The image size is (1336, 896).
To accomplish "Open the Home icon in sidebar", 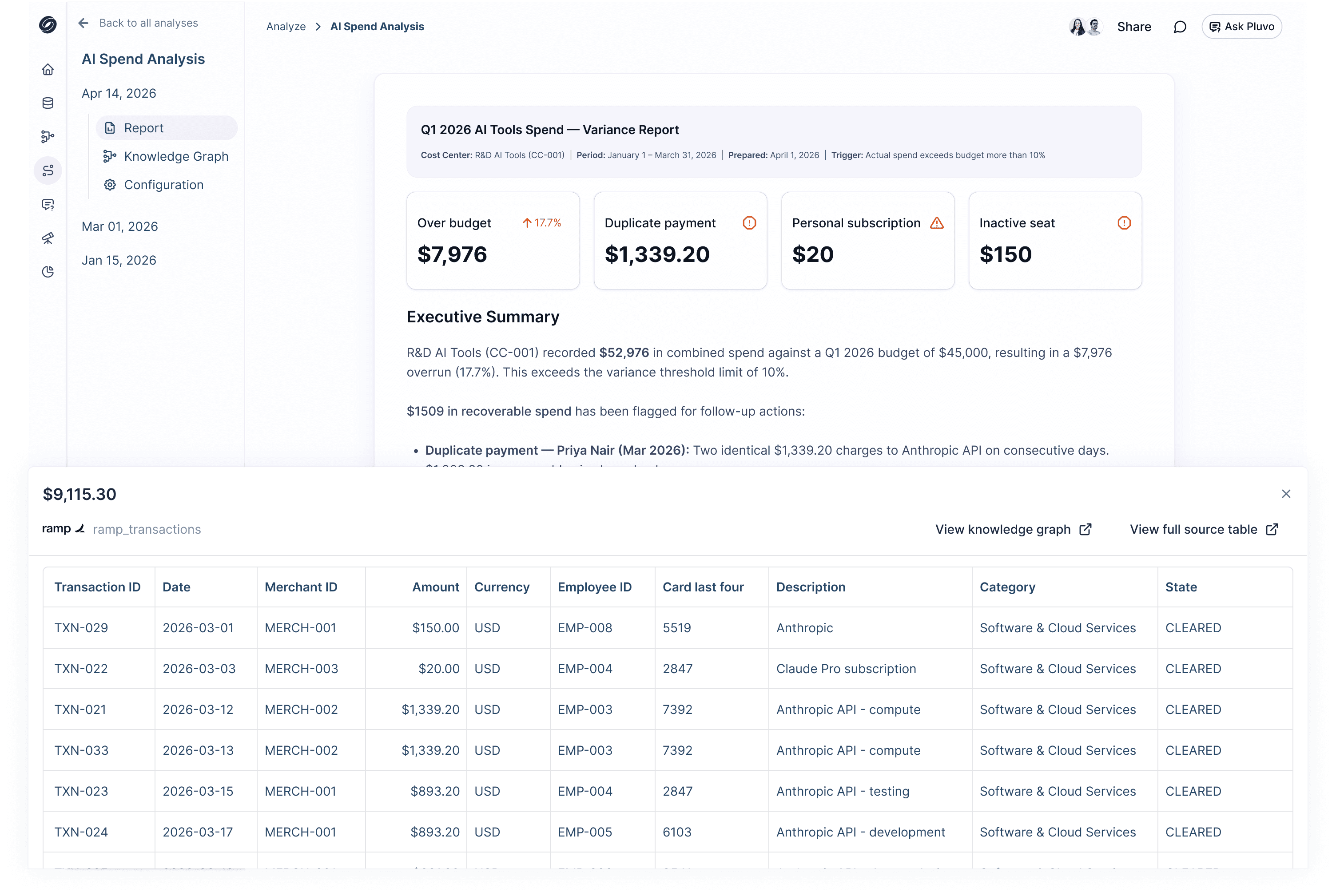I will pyautogui.click(x=48, y=70).
